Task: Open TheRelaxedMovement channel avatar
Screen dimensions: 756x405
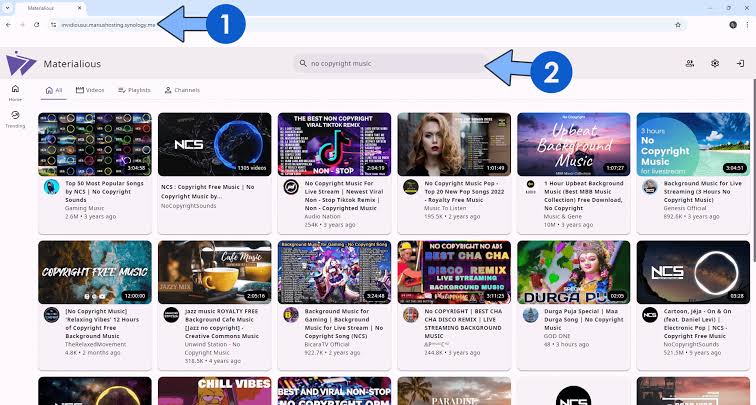Action: [51, 315]
